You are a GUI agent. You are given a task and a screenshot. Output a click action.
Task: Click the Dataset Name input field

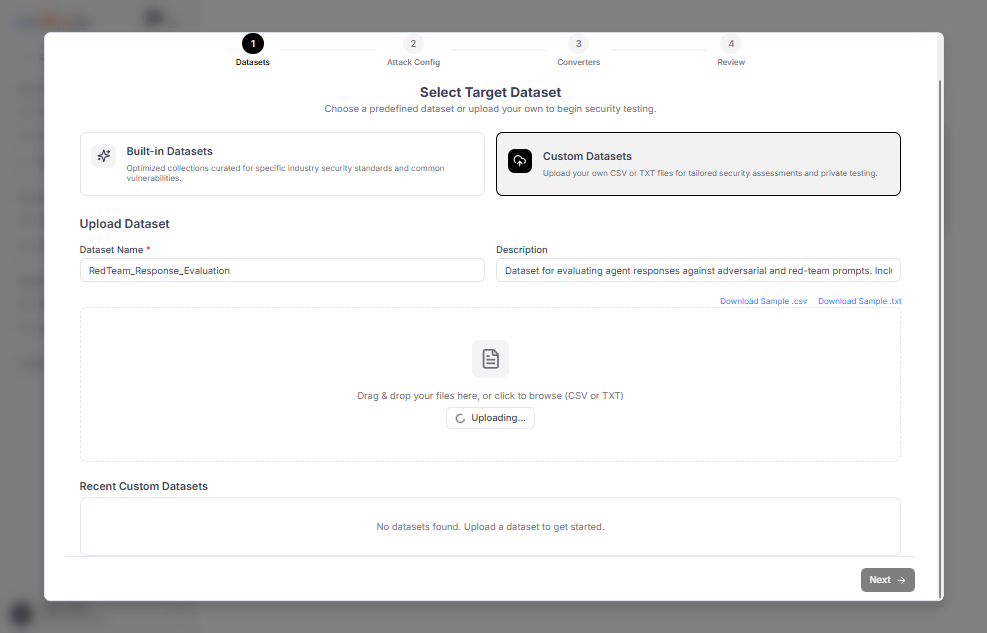click(282, 270)
